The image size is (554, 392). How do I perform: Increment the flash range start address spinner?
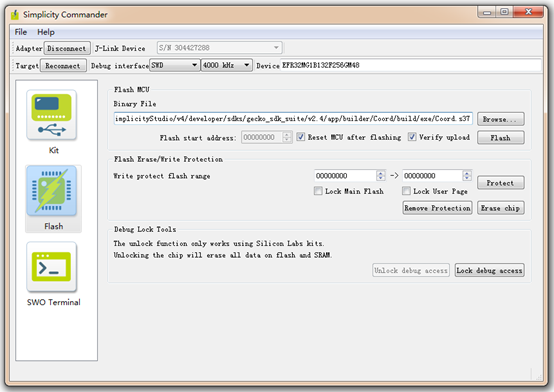pyautogui.click(x=381, y=173)
